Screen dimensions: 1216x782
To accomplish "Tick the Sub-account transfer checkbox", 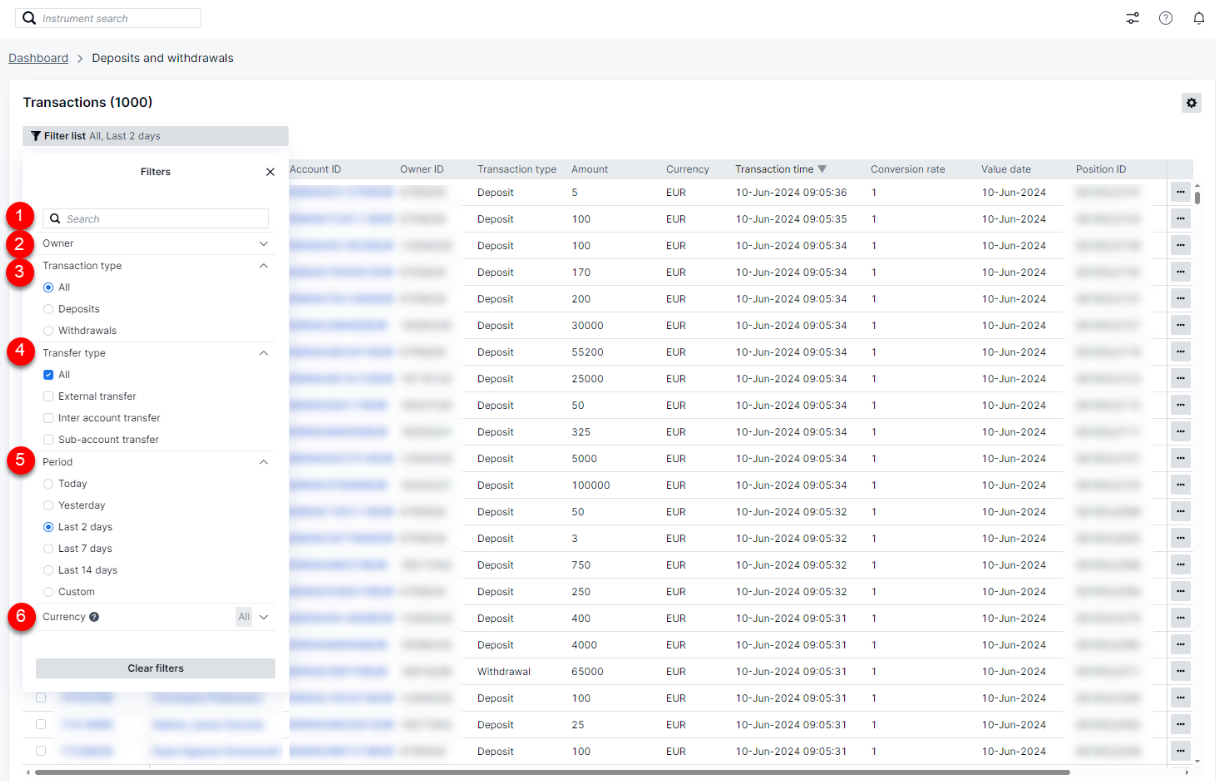I will (48, 440).
